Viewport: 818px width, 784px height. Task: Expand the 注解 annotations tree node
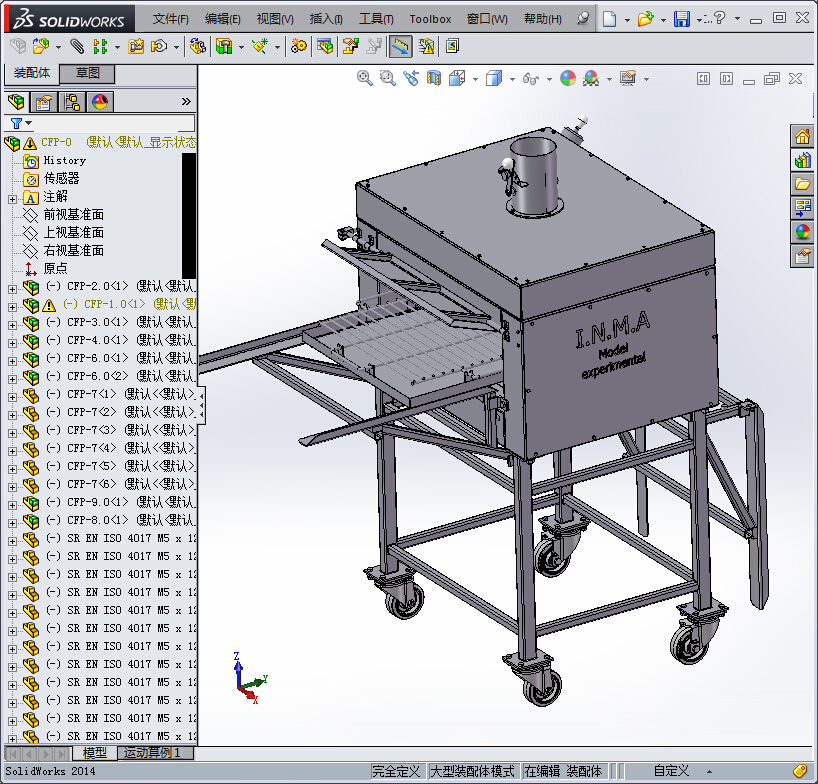[x=13, y=197]
